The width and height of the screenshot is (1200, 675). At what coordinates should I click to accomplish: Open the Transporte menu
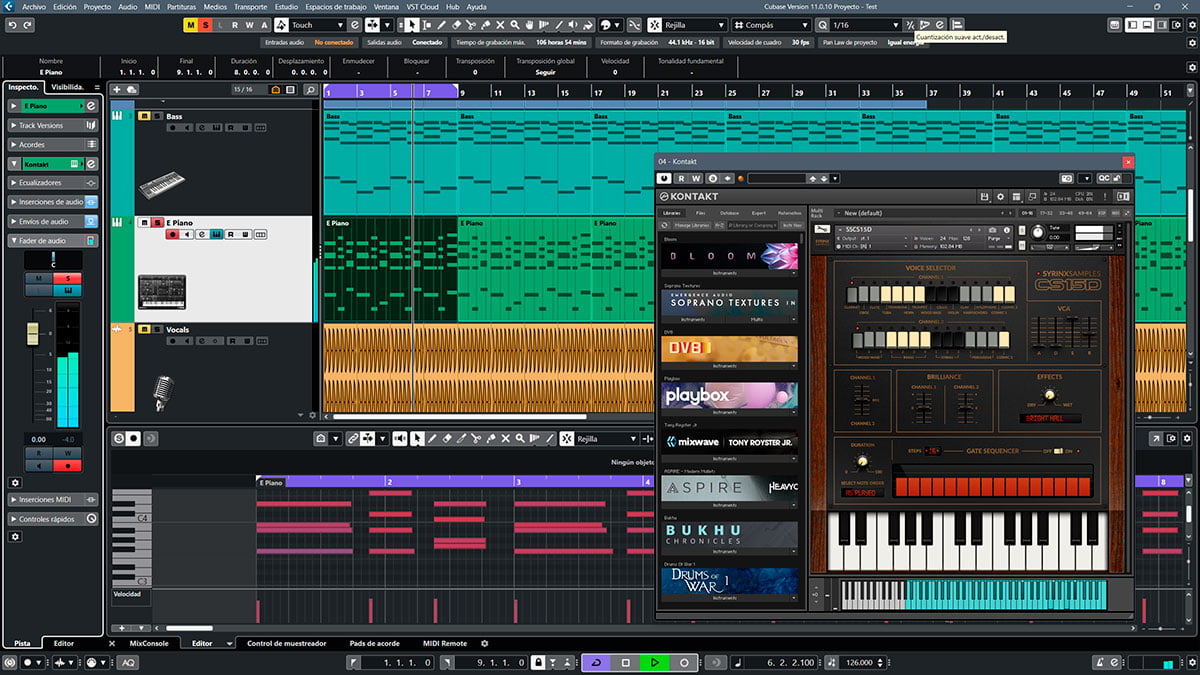(x=250, y=6)
